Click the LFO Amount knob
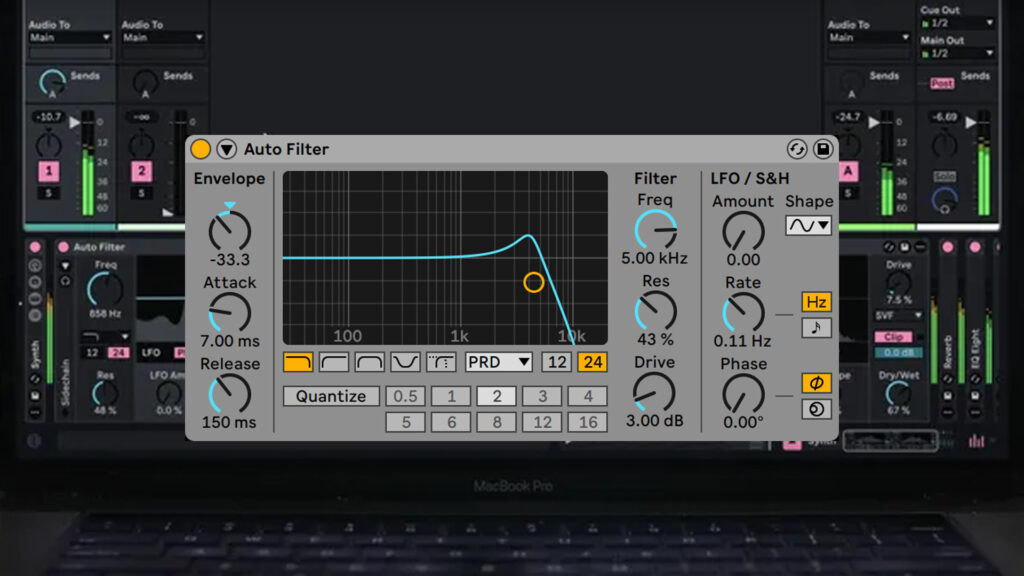The height and width of the screenshot is (576, 1024). click(x=743, y=231)
